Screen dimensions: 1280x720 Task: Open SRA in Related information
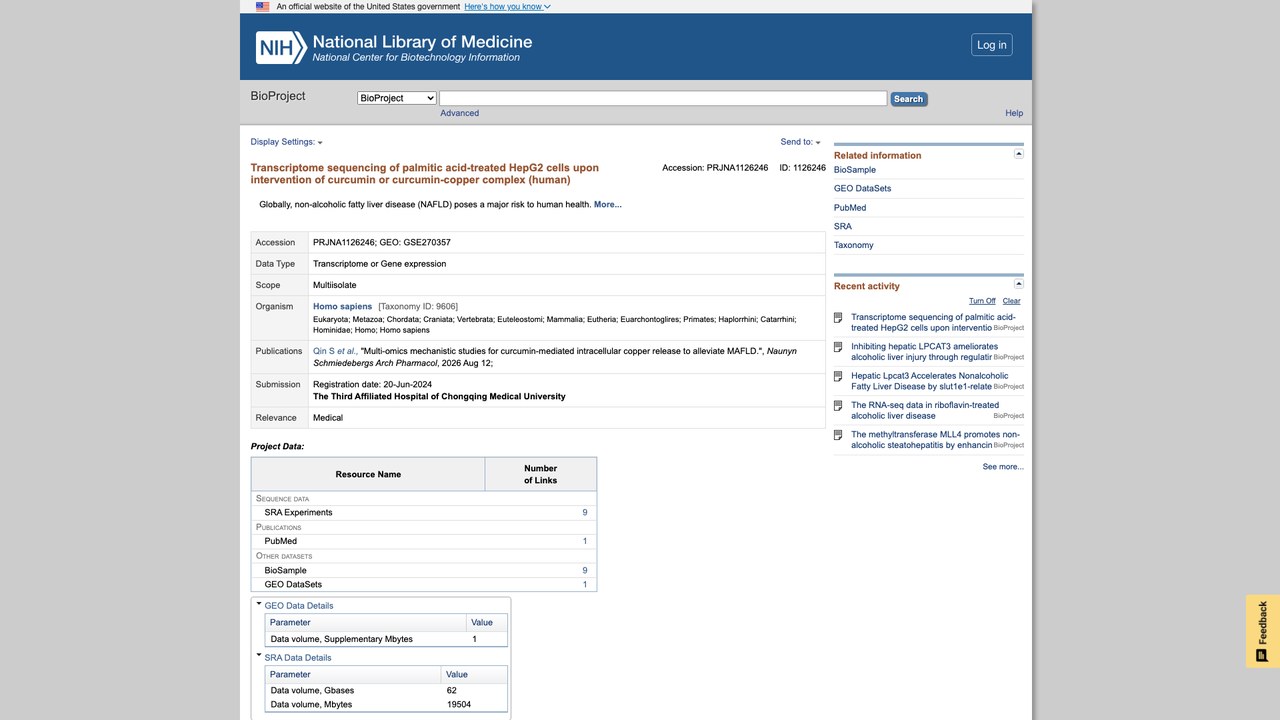[843, 227]
